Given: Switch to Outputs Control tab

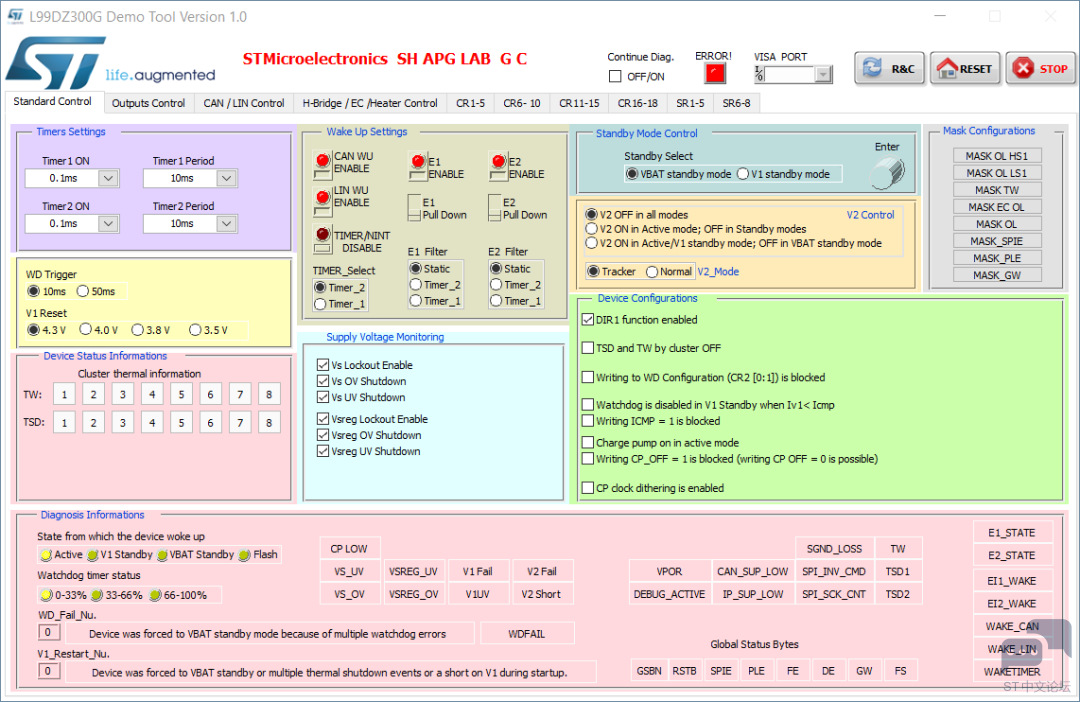Looking at the screenshot, I should click(x=148, y=103).
